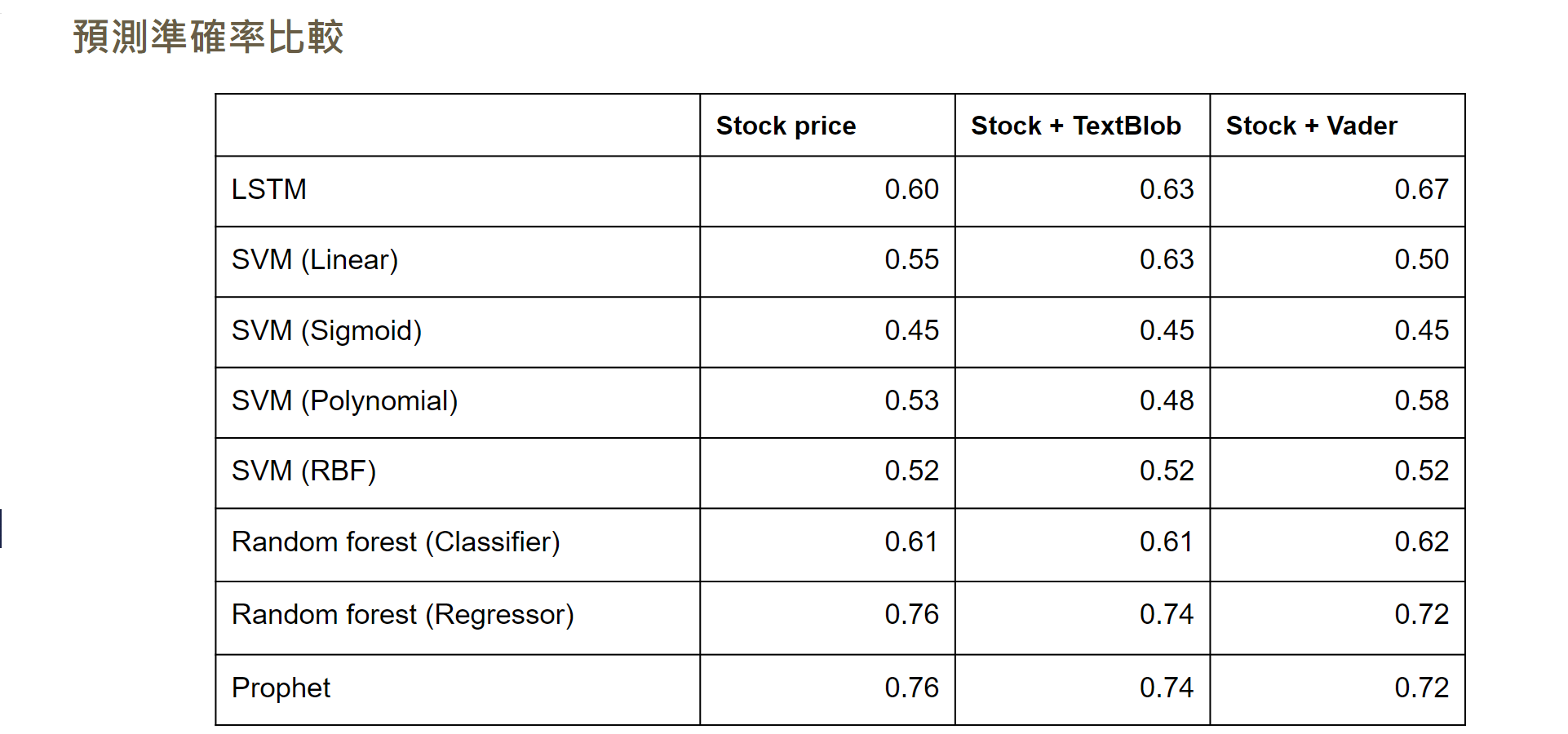Select the "SVM (Polynomial)" row label
Image resolution: width=1568 pixels, height=734 pixels.
[344, 401]
